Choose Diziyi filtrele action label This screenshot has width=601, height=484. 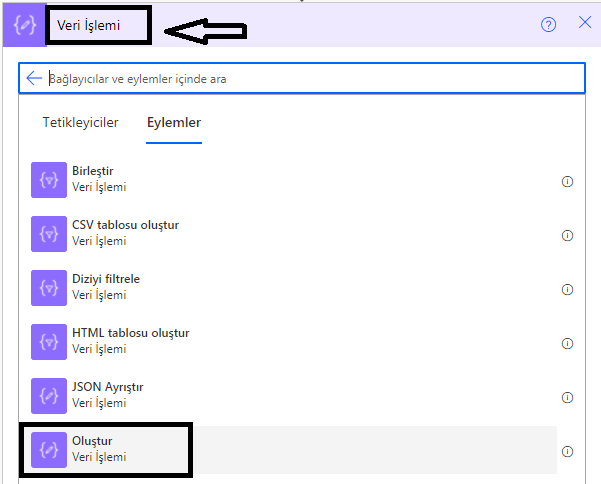[106, 279]
